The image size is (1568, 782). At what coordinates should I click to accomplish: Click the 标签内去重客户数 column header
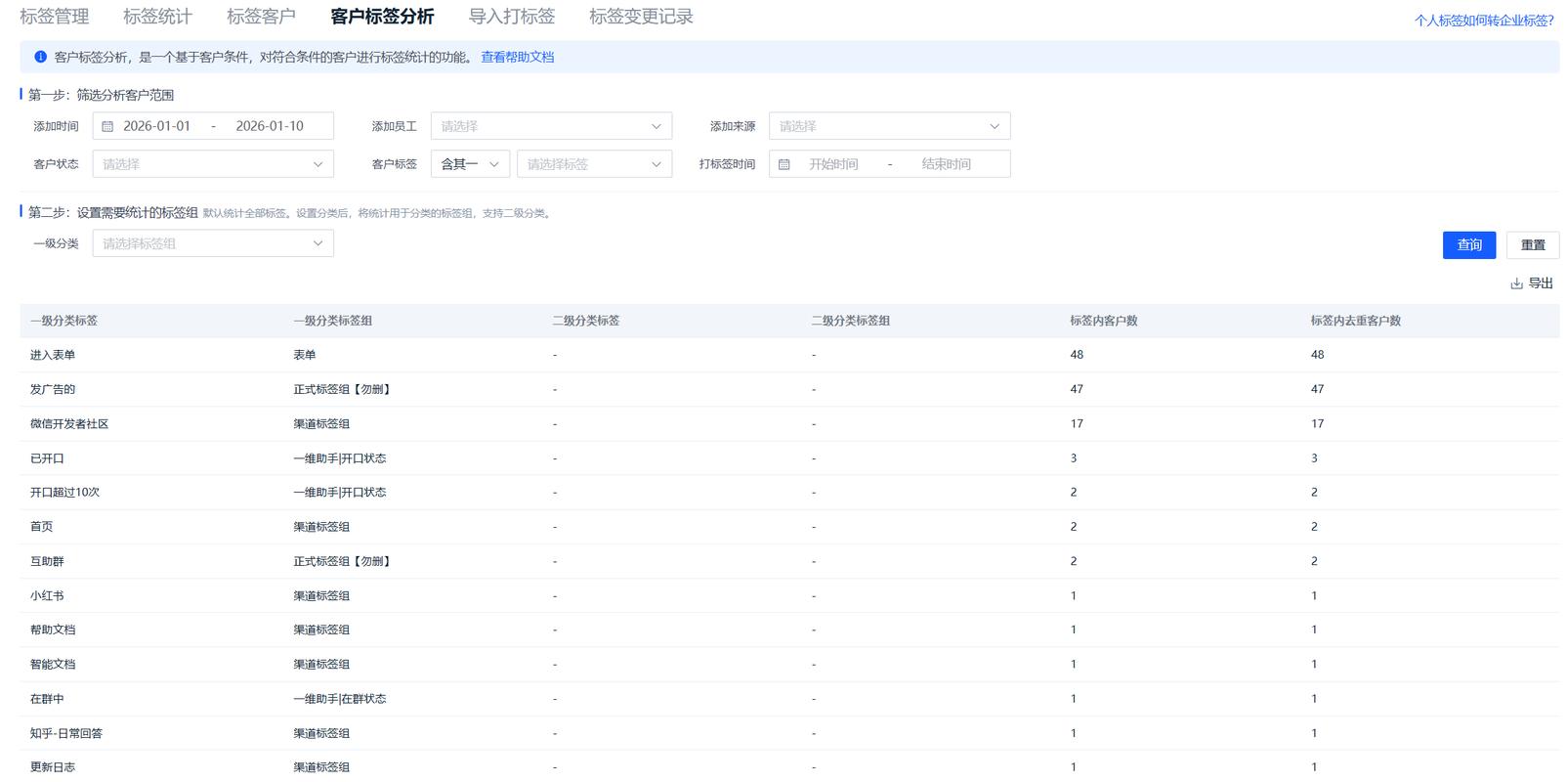pyautogui.click(x=1356, y=321)
